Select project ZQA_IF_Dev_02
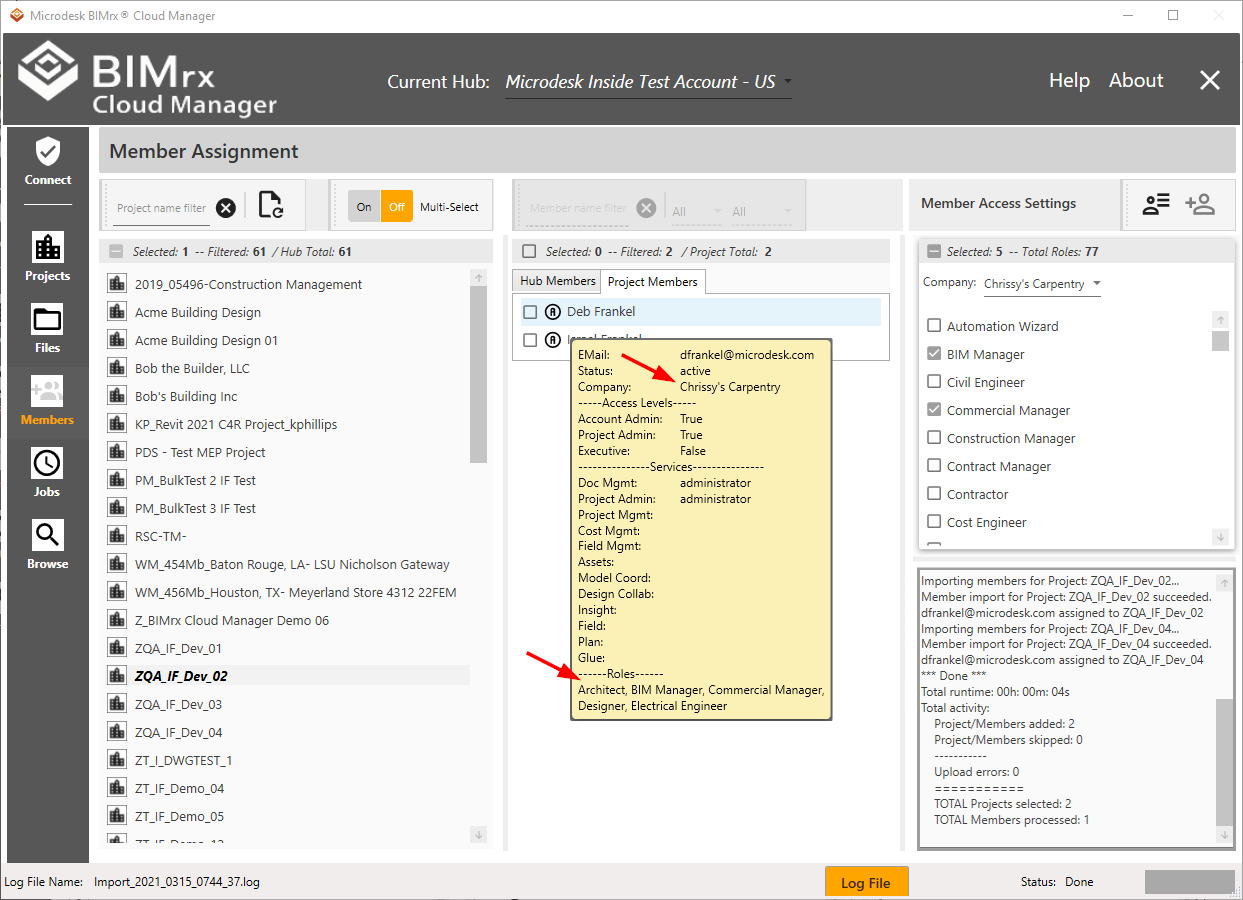Viewport: 1243px width, 900px height. (181, 676)
